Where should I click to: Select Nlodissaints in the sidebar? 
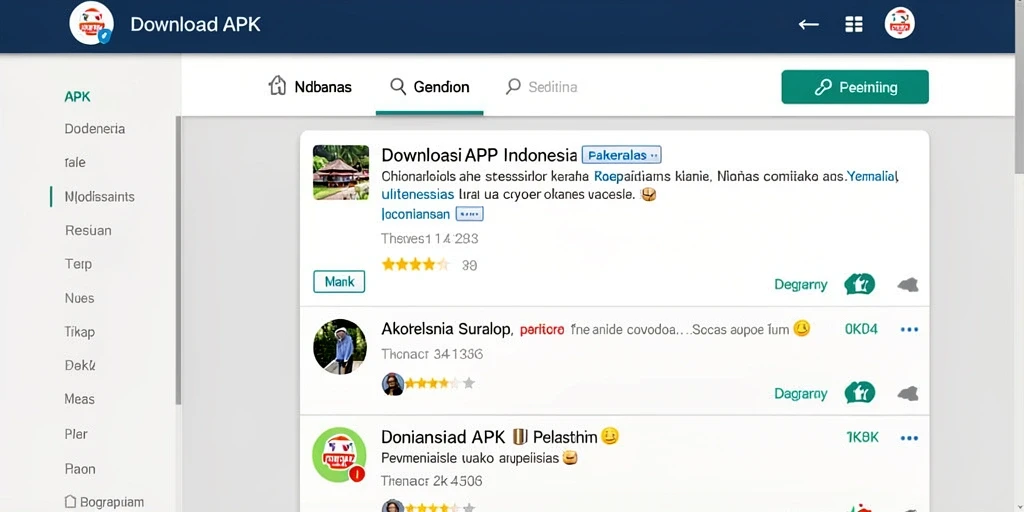point(99,197)
